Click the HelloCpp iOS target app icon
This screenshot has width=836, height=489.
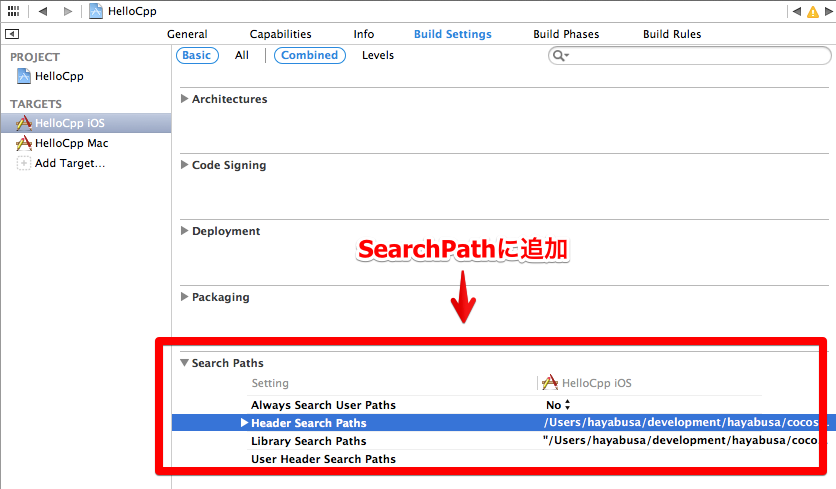[x=24, y=123]
